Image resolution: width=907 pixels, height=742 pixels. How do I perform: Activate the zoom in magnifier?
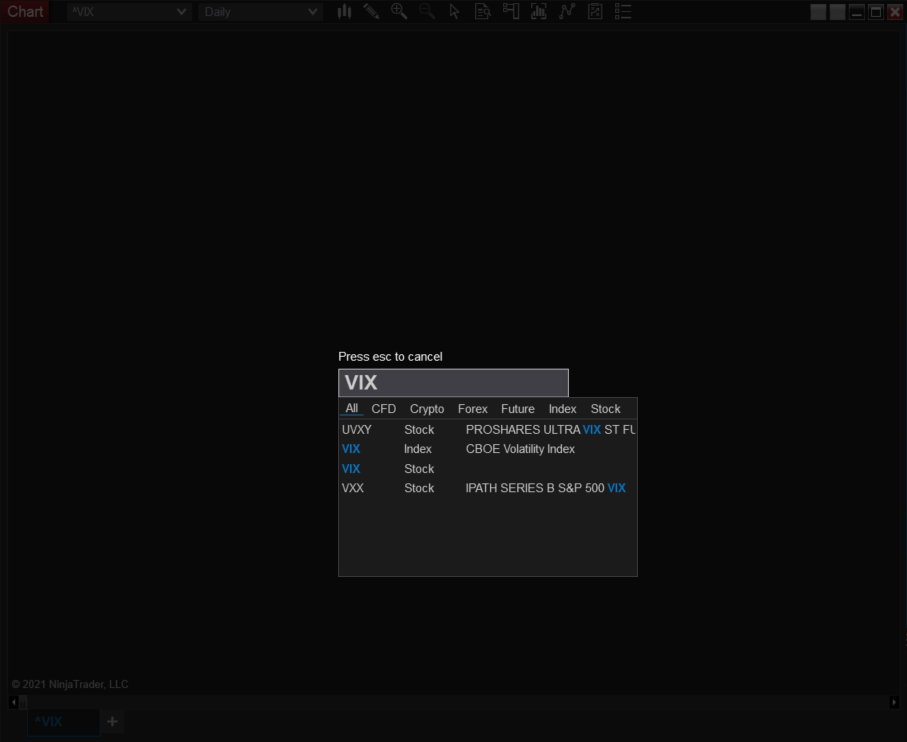coord(399,12)
